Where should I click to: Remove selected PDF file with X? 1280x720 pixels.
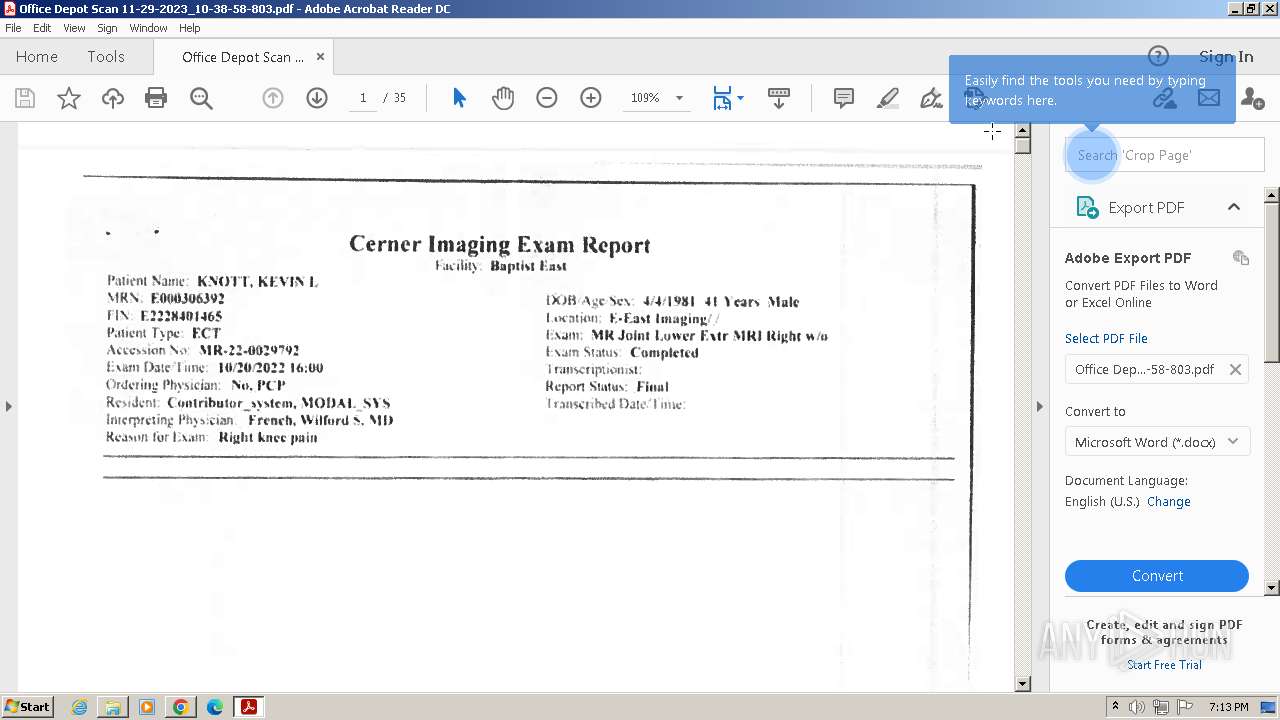pos(1235,369)
